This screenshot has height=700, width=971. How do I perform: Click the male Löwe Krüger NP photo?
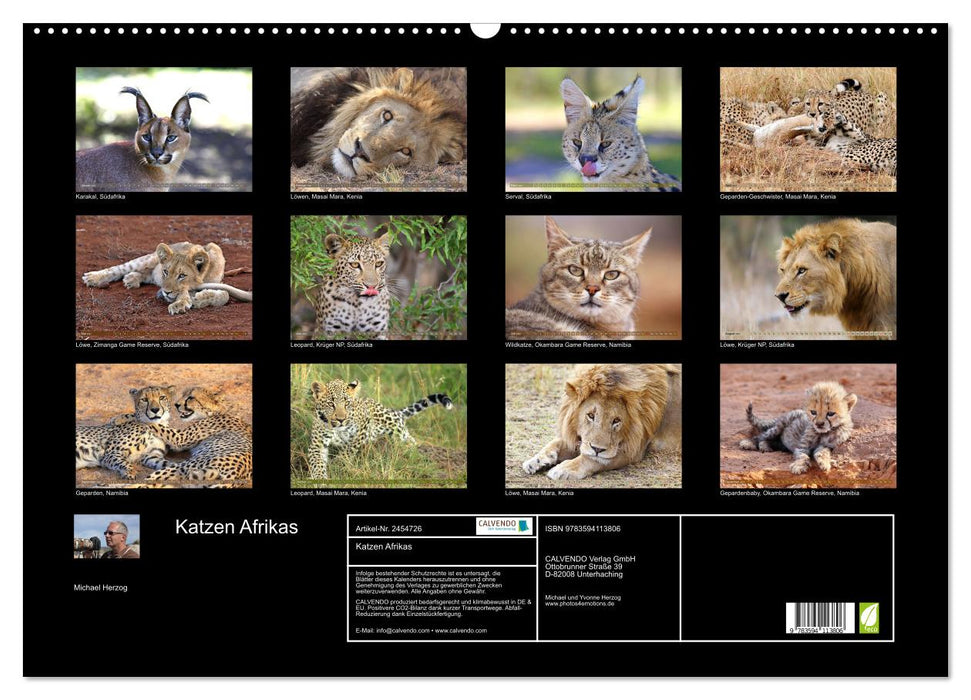pyautogui.click(x=808, y=278)
